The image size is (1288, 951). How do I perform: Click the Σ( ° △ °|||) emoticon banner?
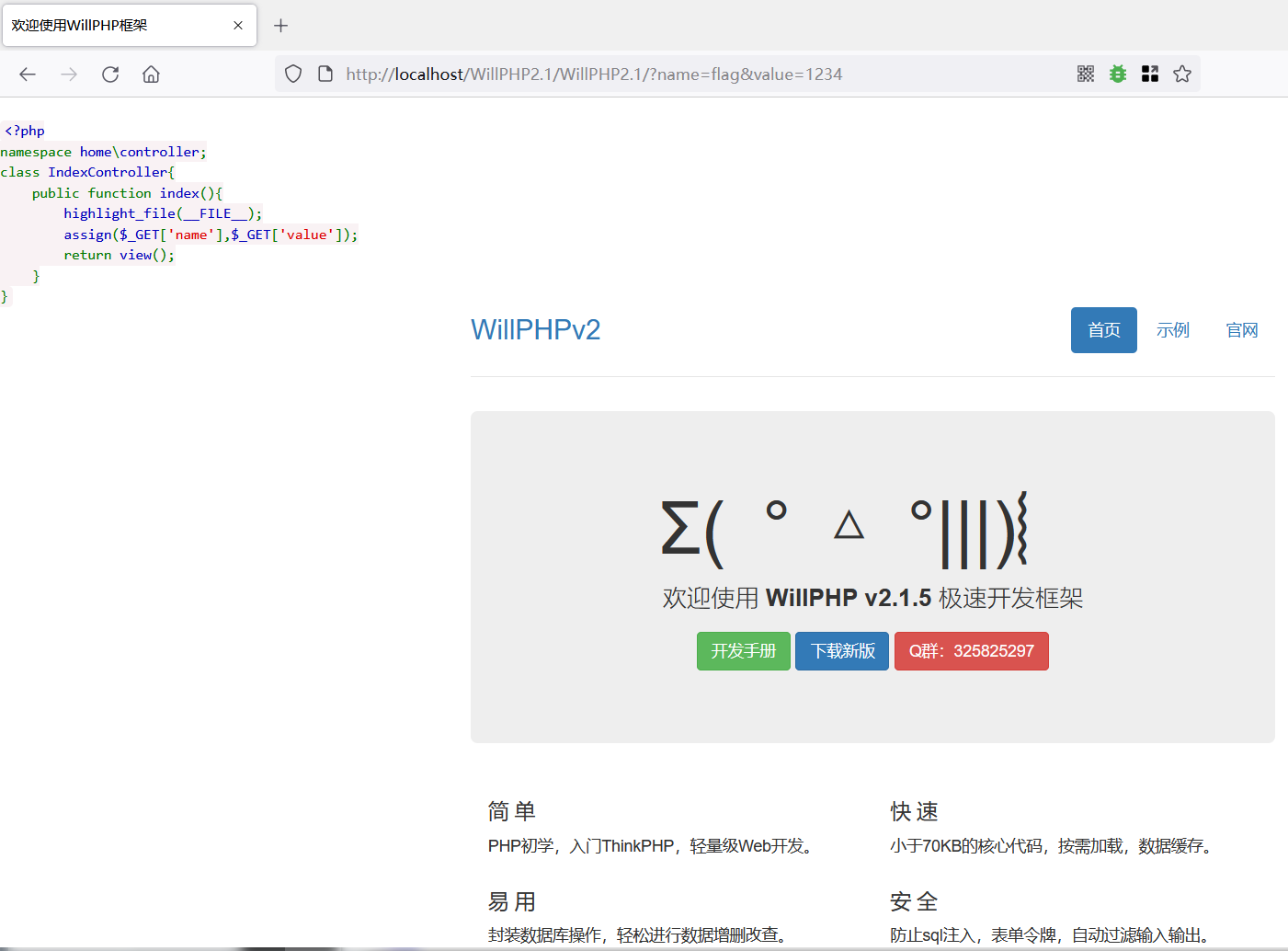844,531
